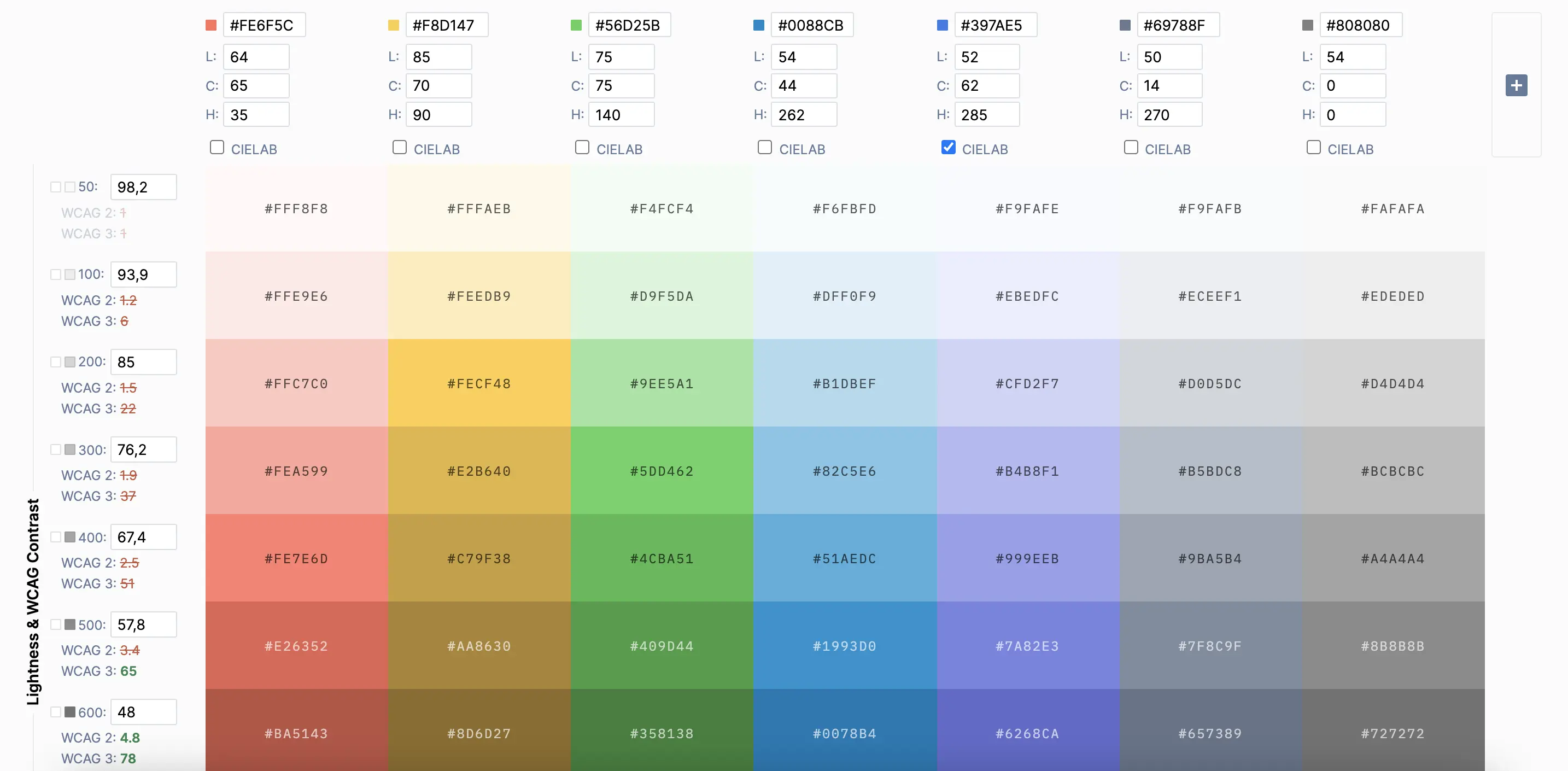Focus the C field with value 65
This screenshot has width=1568, height=771.
coord(256,86)
